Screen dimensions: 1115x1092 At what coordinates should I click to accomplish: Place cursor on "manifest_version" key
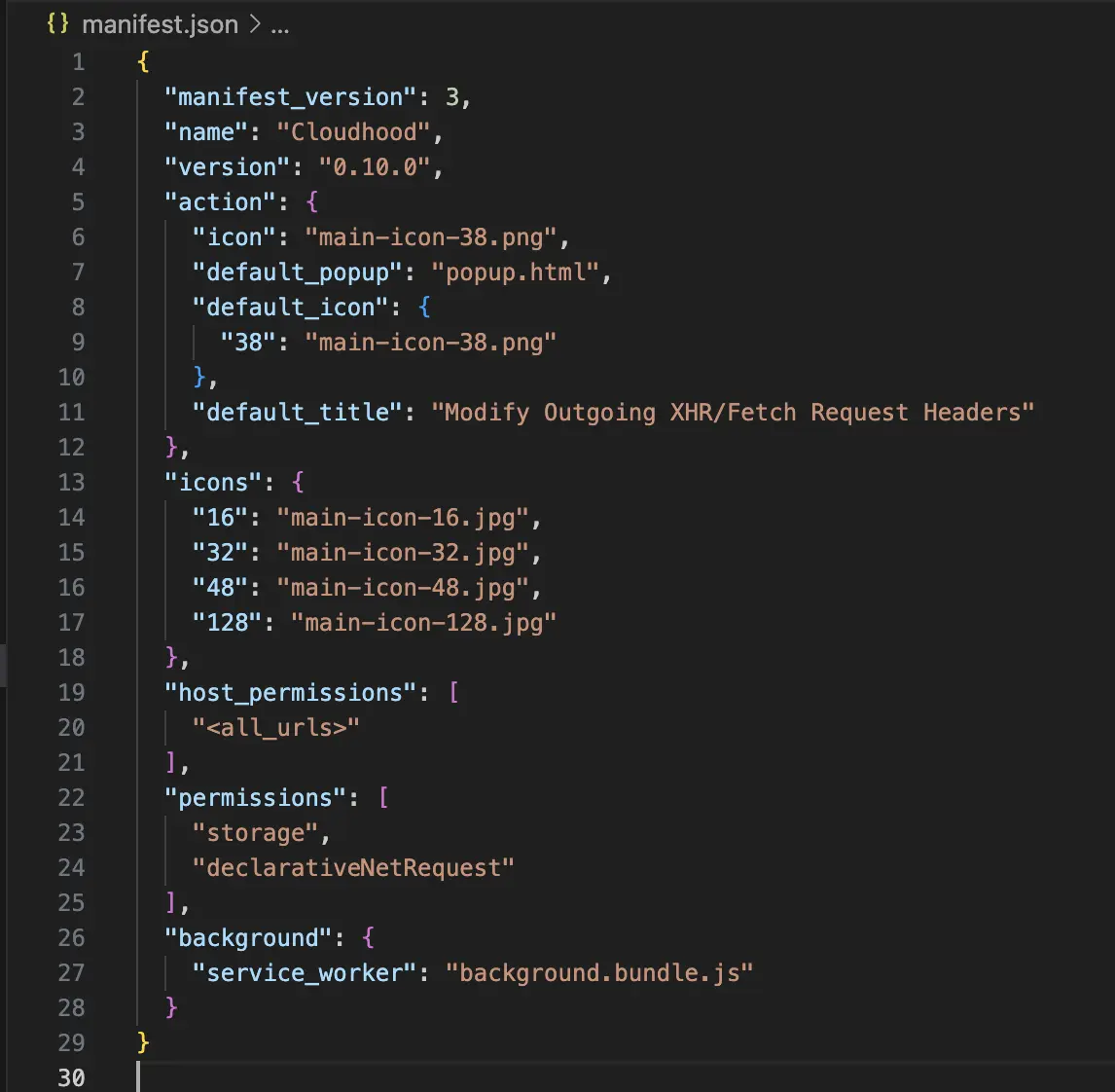(x=290, y=96)
